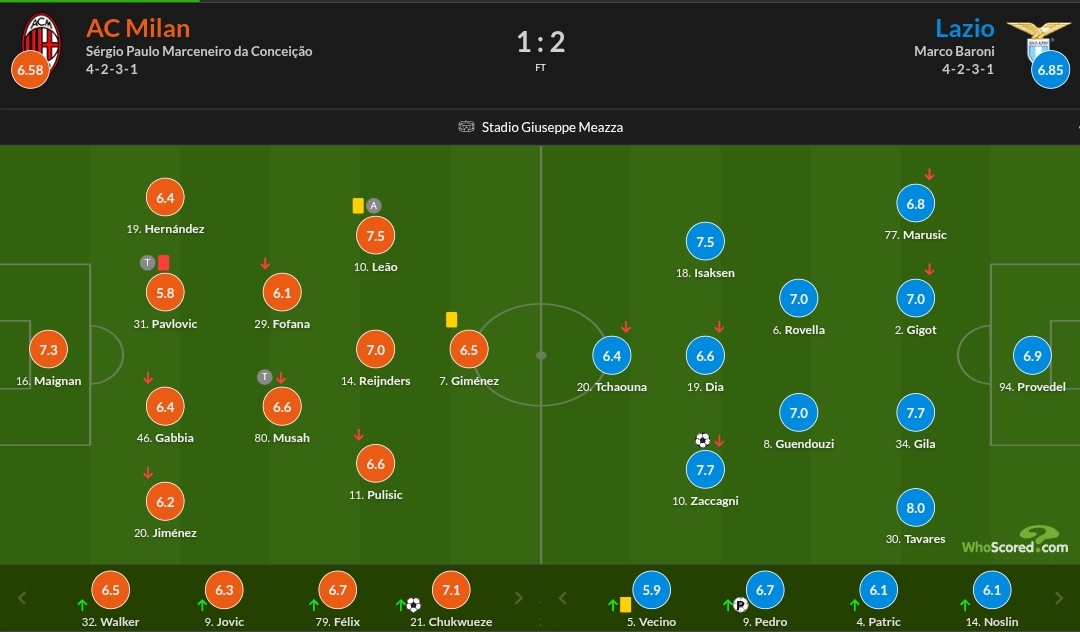Show next AC Milan substitutes
1080x632 pixels.
pos(519,598)
